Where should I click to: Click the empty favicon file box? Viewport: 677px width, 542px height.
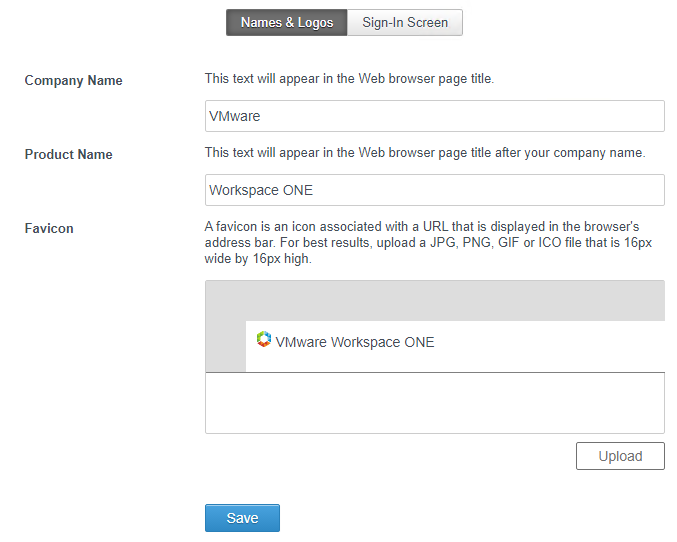pos(434,403)
